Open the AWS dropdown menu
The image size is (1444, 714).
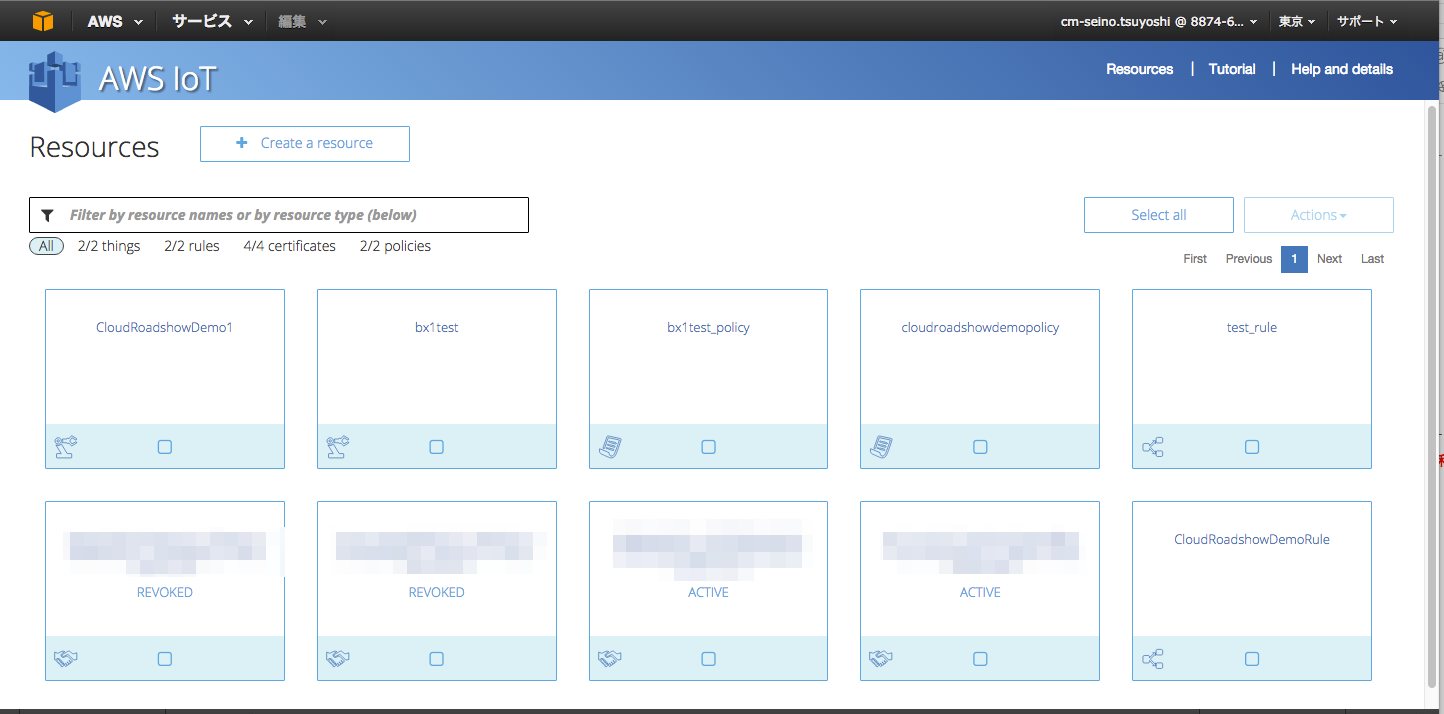tap(115, 21)
